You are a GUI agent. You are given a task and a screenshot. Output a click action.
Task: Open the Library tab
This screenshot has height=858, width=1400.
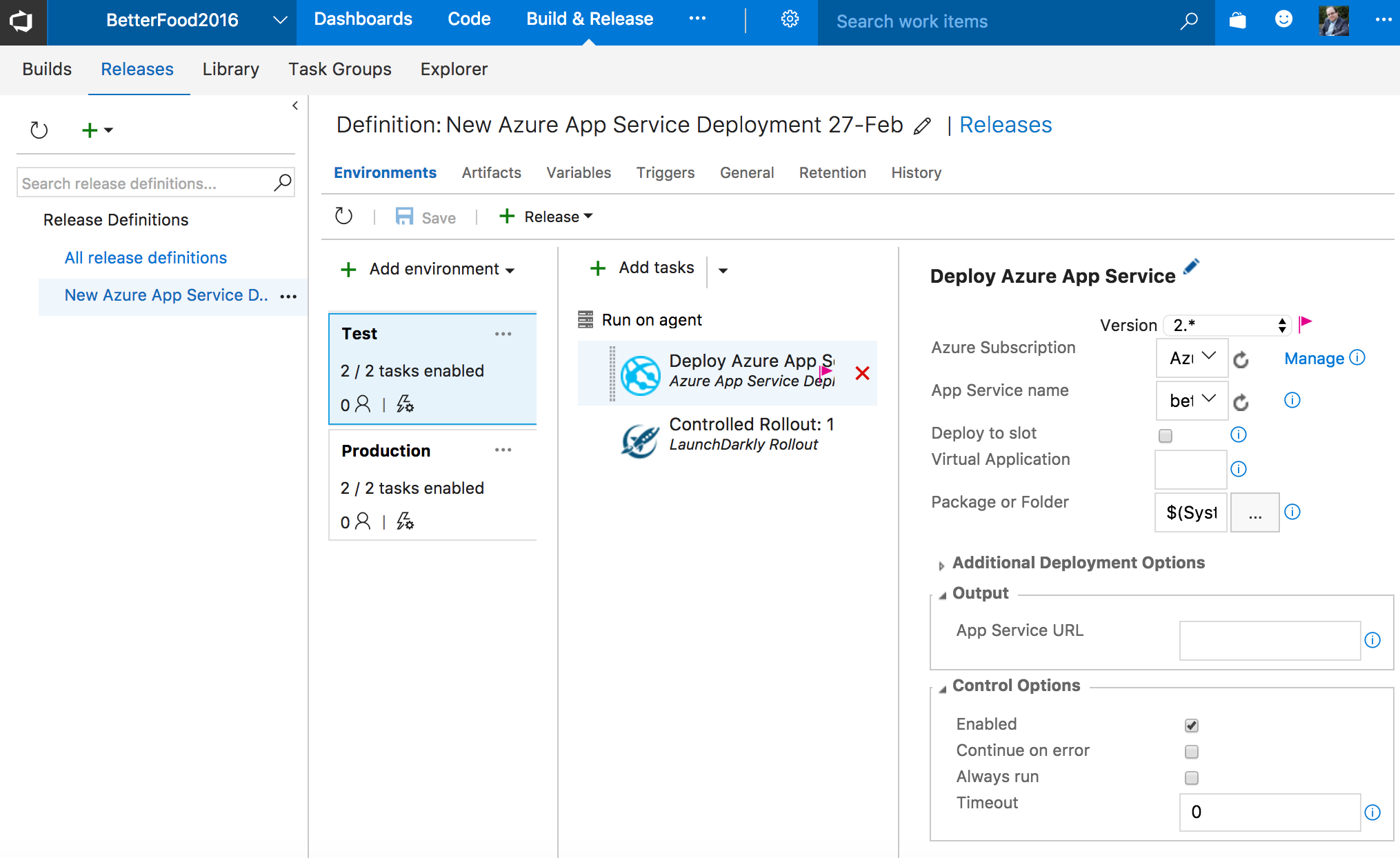click(230, 69)
